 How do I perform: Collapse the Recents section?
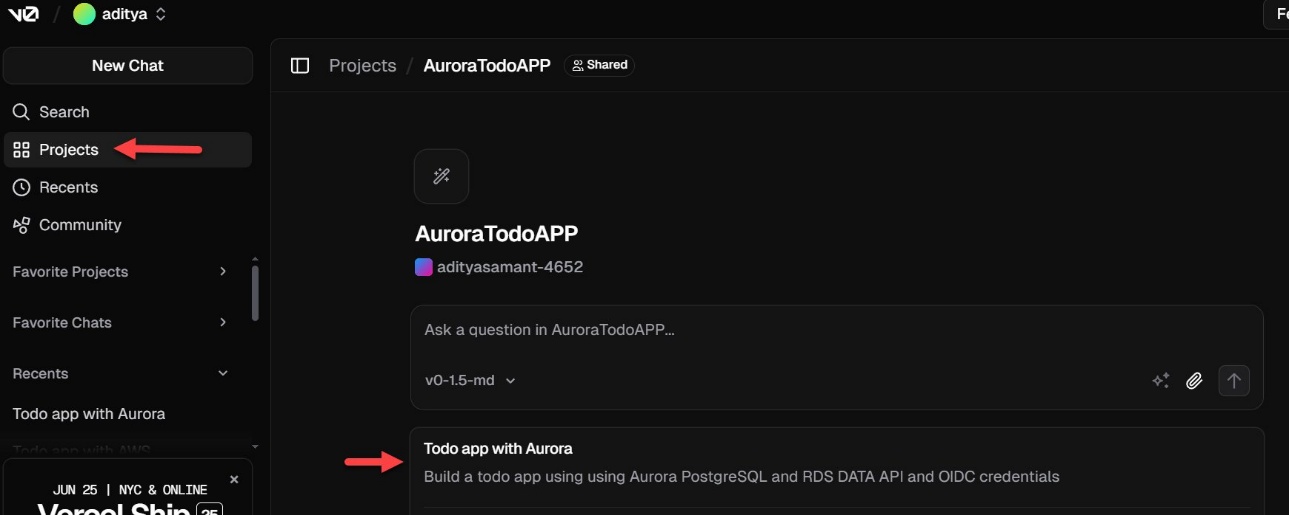222,374
